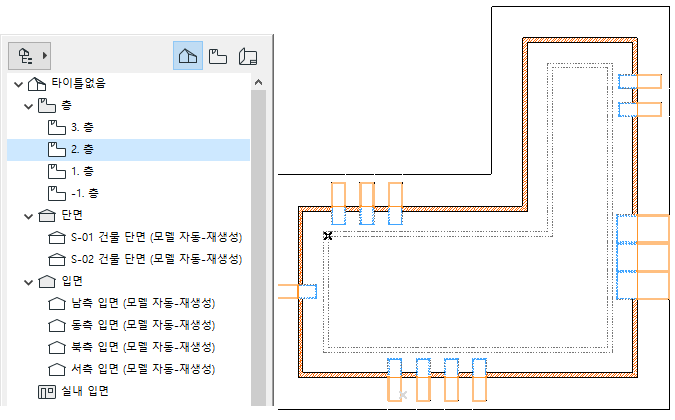
Task: Click the 3. 층 floor plan icon
Action: [57, 127]
